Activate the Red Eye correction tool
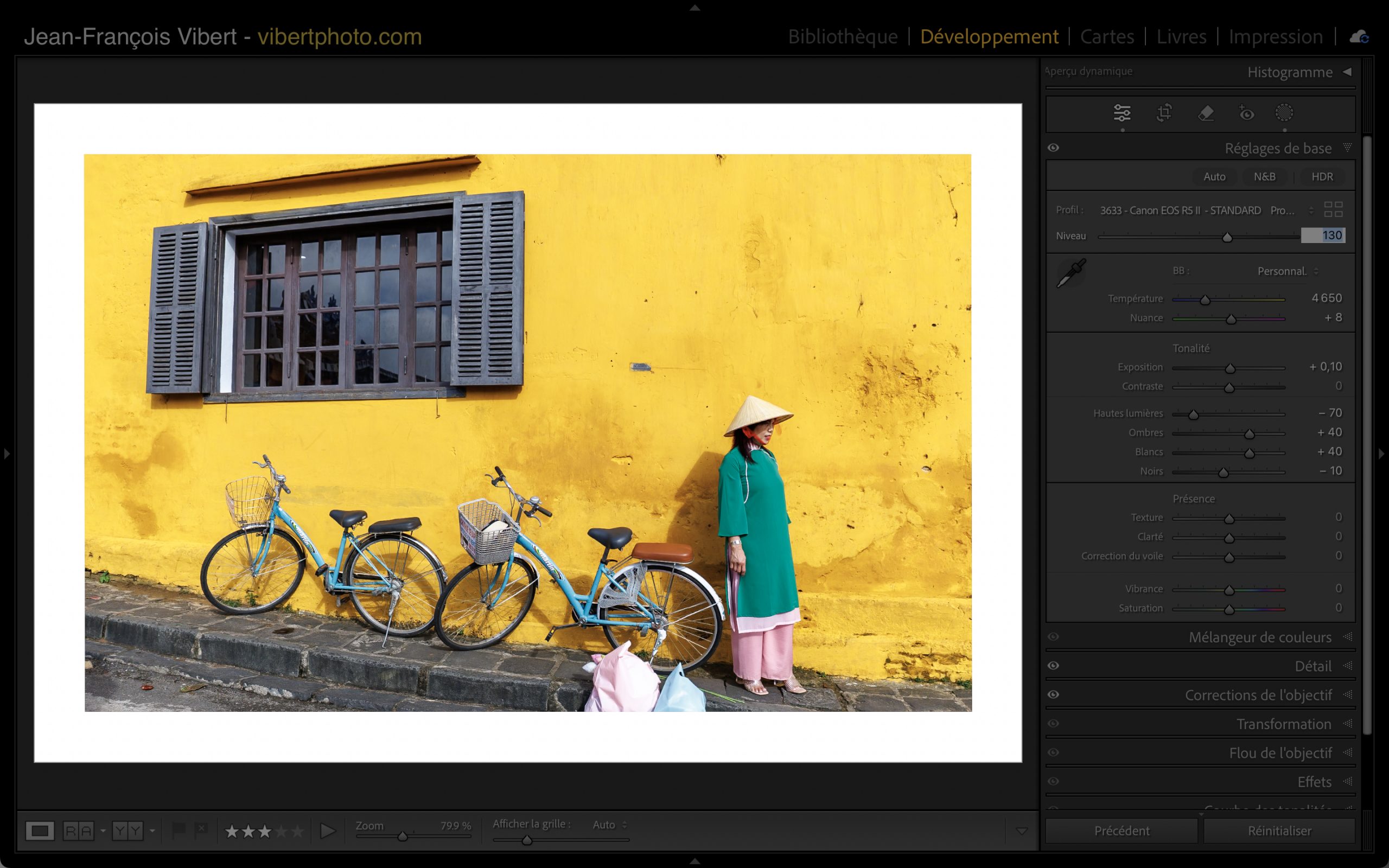1389x868 pixels. (x=1246, y=113)
